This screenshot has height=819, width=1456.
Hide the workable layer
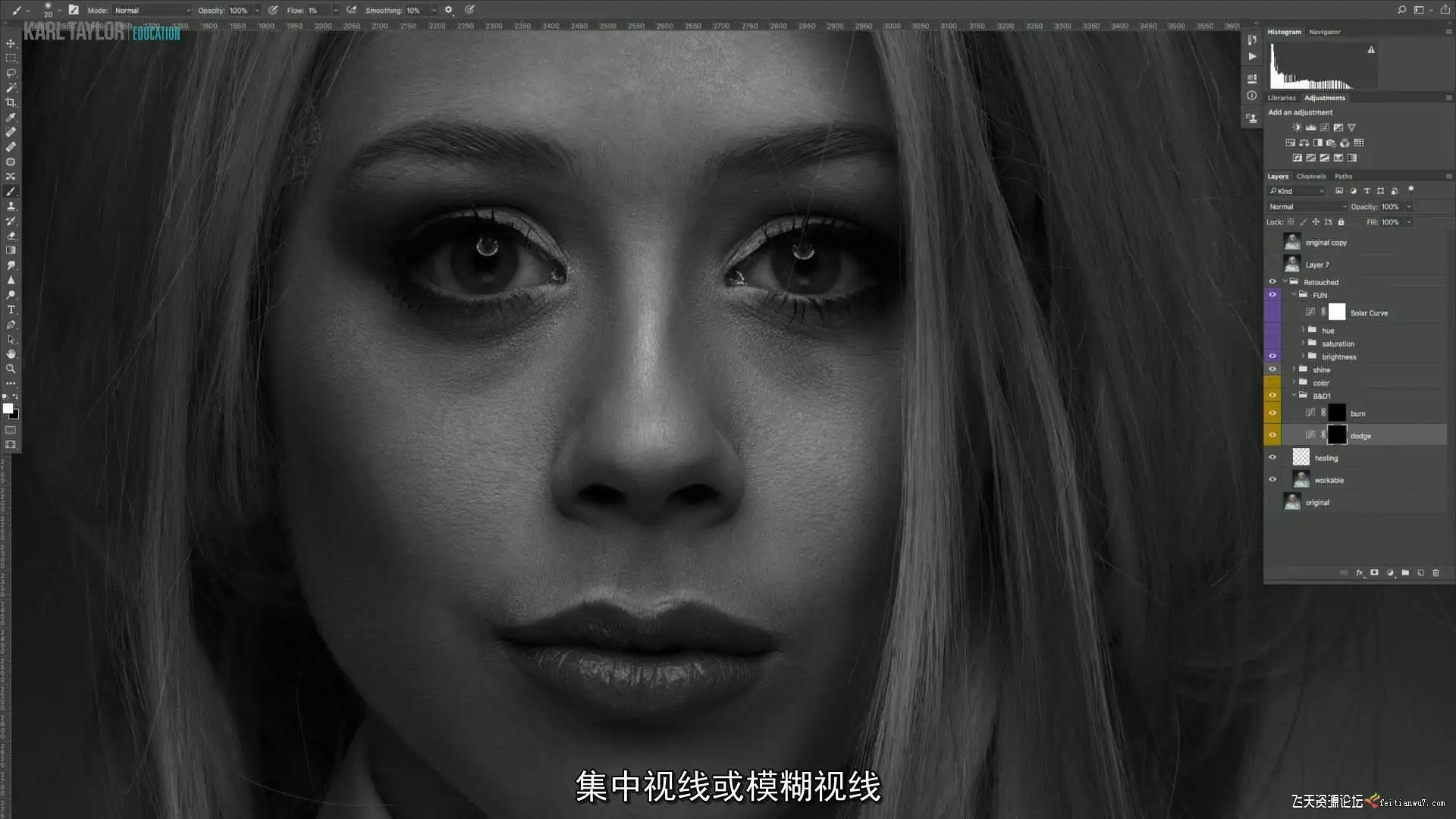coord(1272,479)
